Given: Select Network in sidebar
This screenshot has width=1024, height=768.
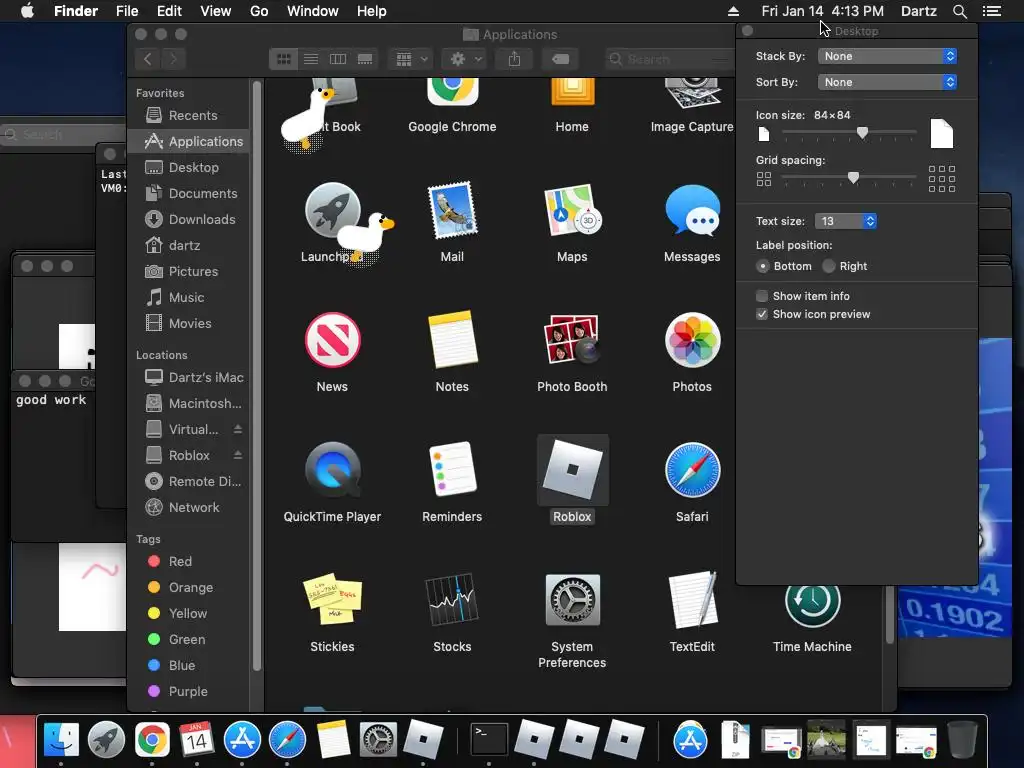Looking at the screenshot, I should pyautogui.click(x=189, y=507).
